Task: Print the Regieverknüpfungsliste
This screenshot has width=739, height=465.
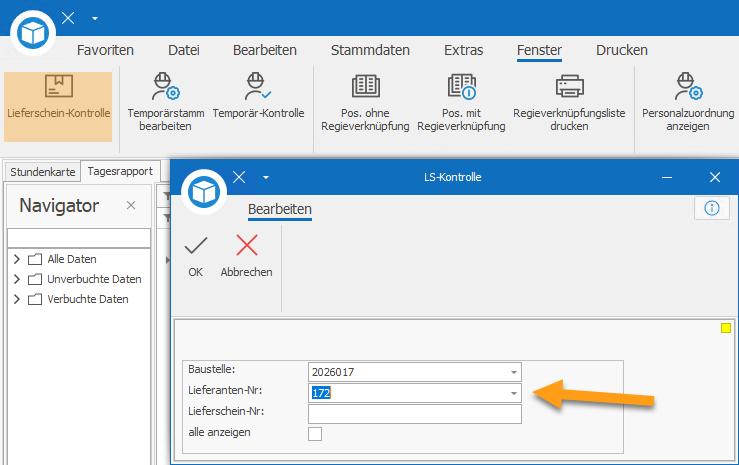Action: point(569,102)
